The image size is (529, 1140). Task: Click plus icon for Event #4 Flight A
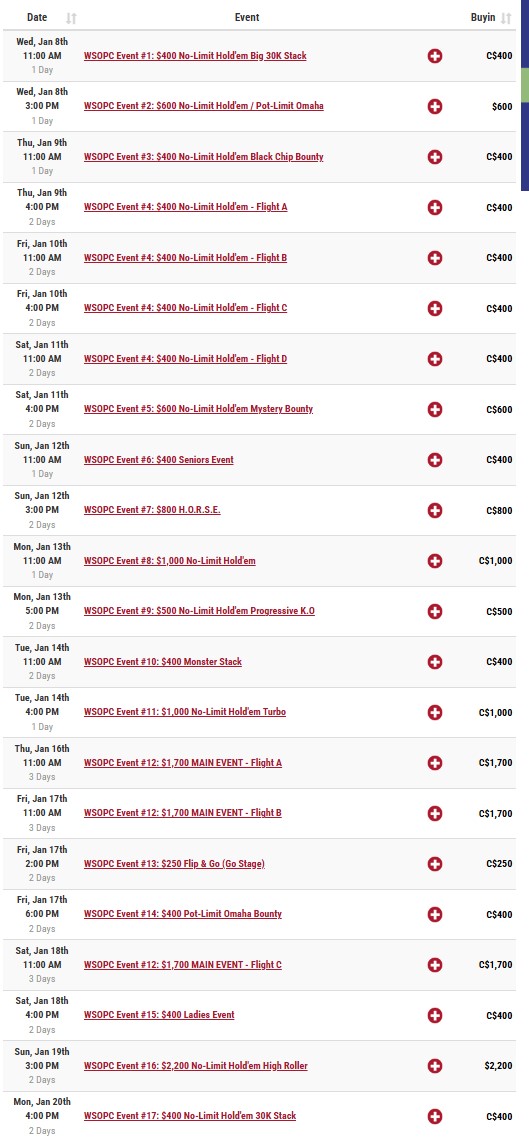[x=435, y=208]
